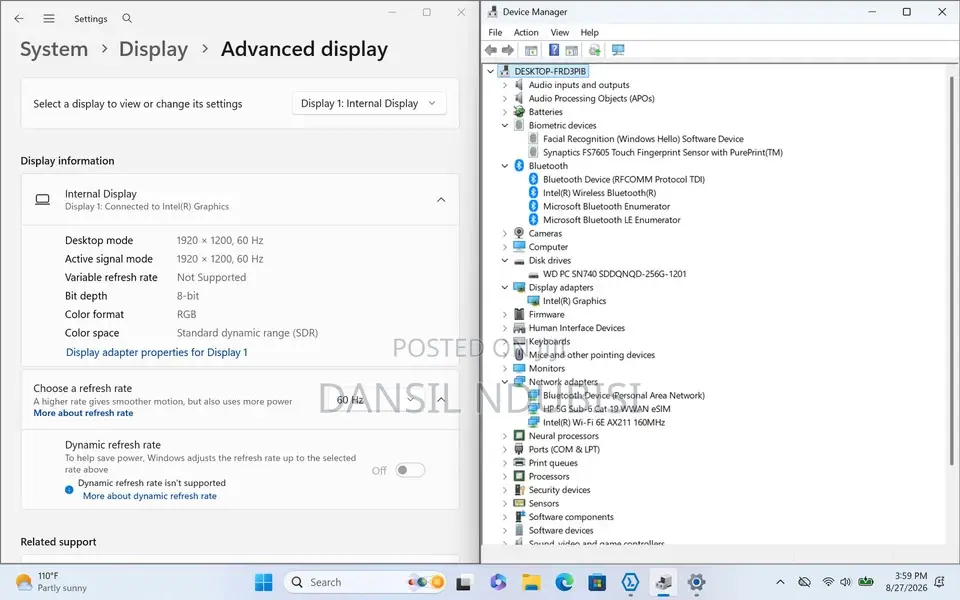The width and height of the screenshot is (960, 600).
Task: Toggle the Dynamic refresh rate switch
Action: click(x=410, y=470)
